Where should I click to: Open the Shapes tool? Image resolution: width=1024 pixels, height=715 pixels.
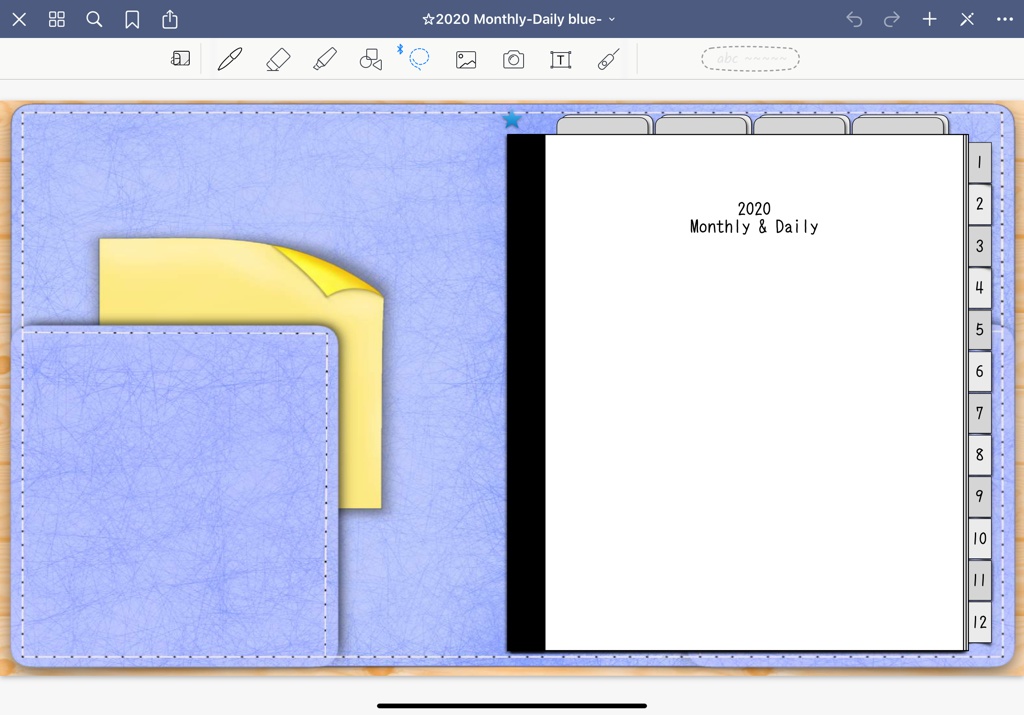[371, 59]
